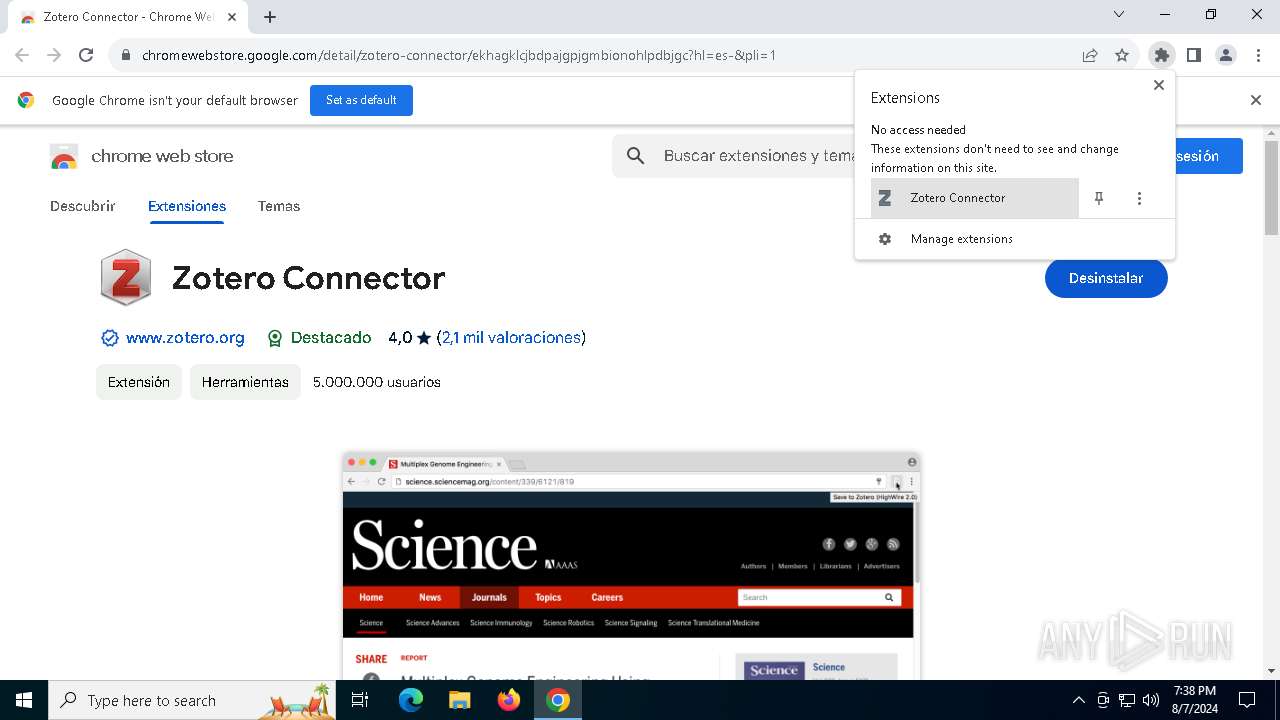Open File Explorer from taskbar
Viewport: 1280px width, 720px height.
pos(460,700)
